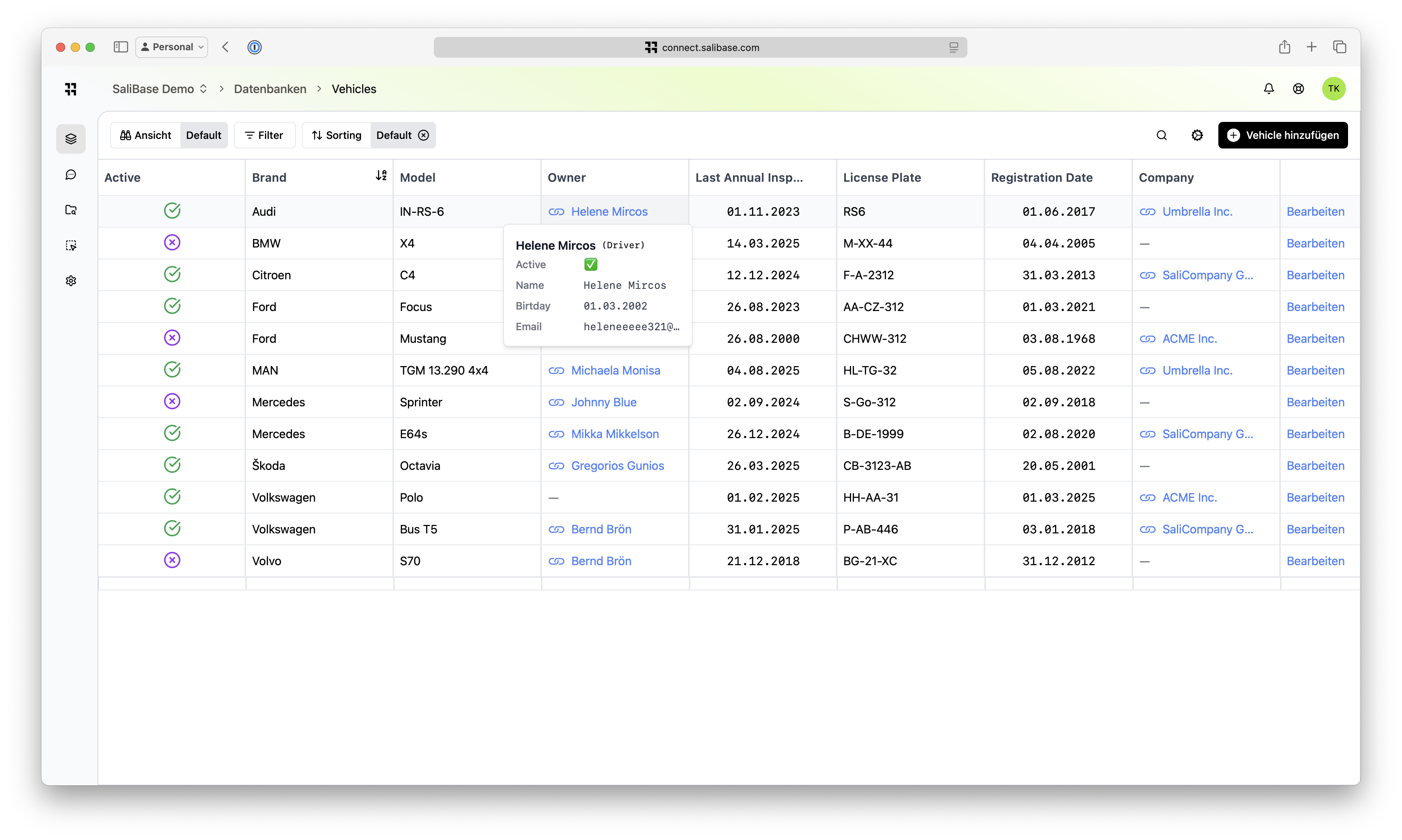Clear the Default sorting with the x icon
This screenshot has width=1402, height=840.
423,135
